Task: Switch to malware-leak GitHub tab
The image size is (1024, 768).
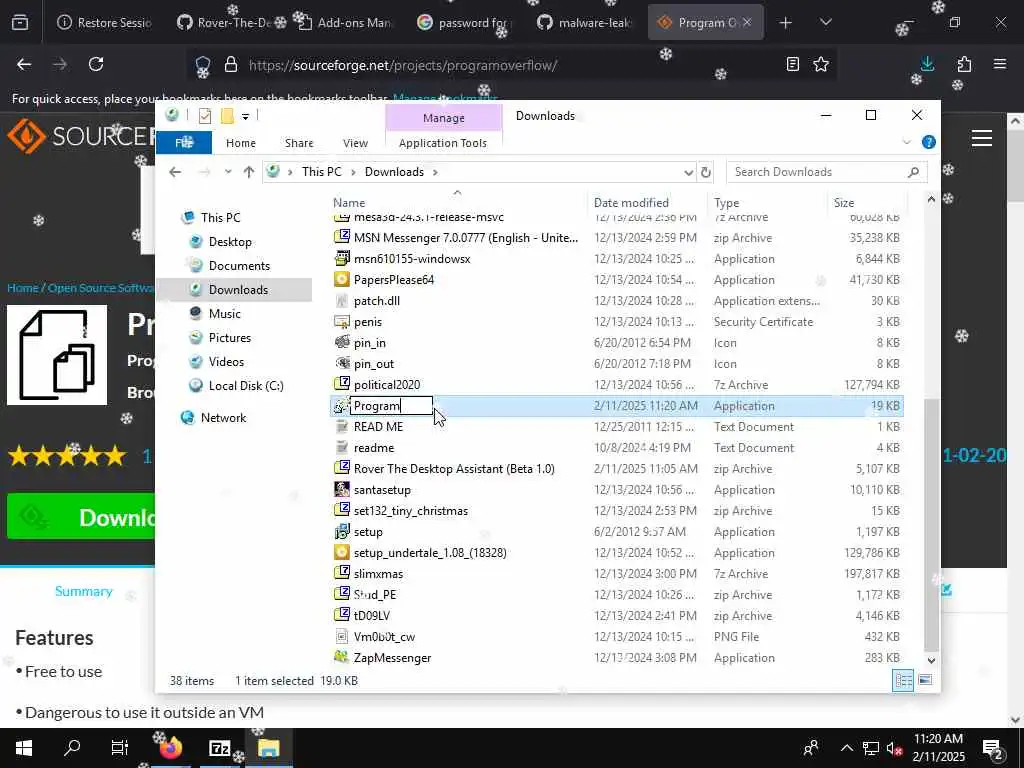Action: (x=584, y=23)
